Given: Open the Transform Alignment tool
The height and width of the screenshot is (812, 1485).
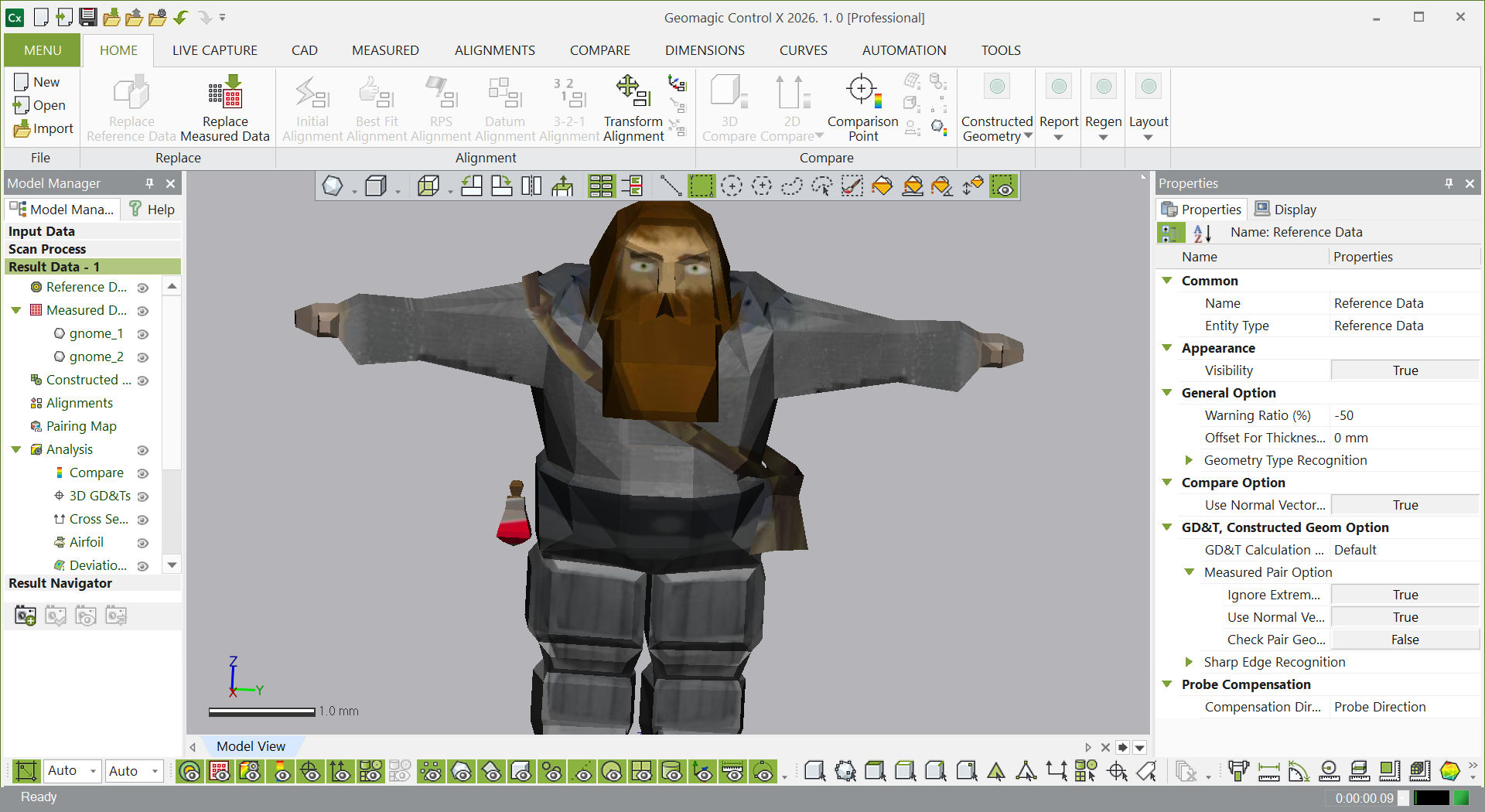Looking at the screenshot, I should [633, 109].
